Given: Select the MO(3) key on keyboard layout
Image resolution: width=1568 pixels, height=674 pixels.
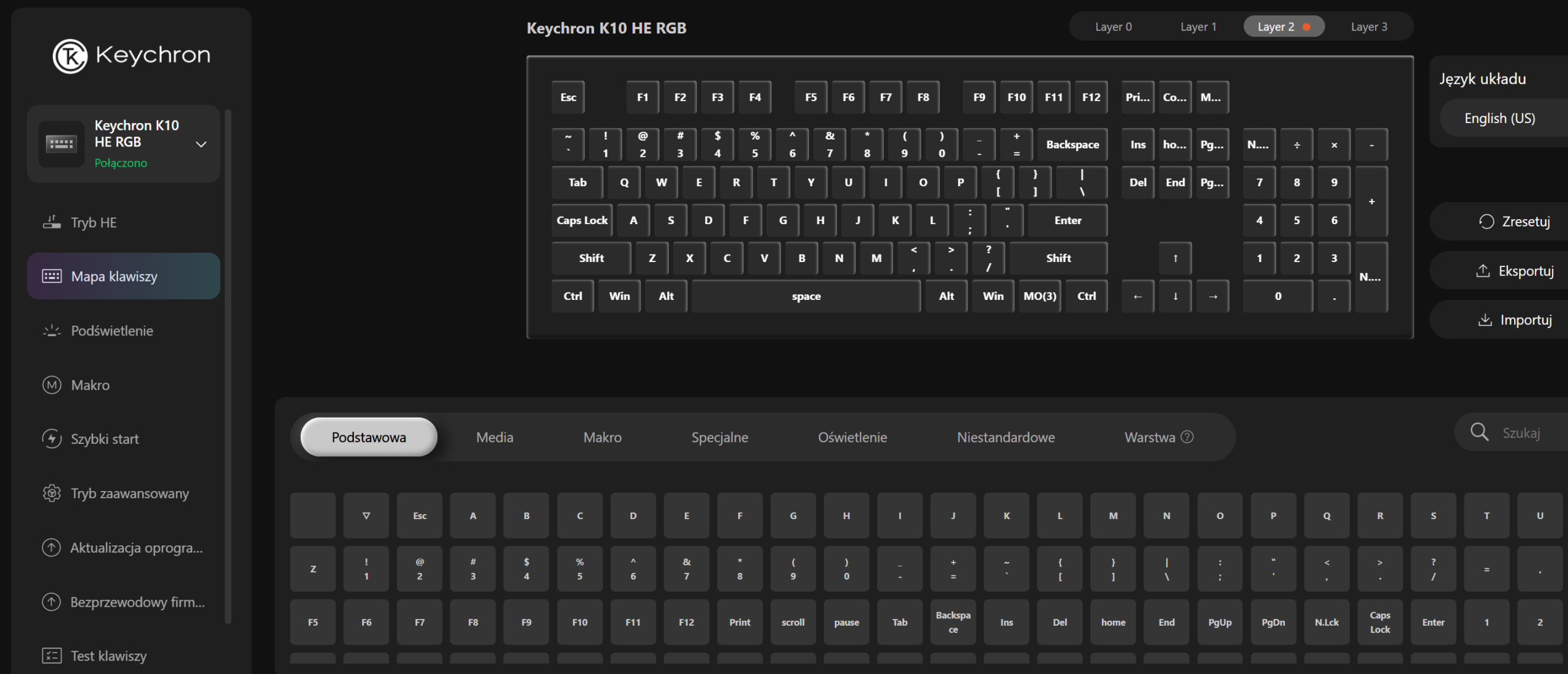Looking at the screenshot, I should point(1039,296).
